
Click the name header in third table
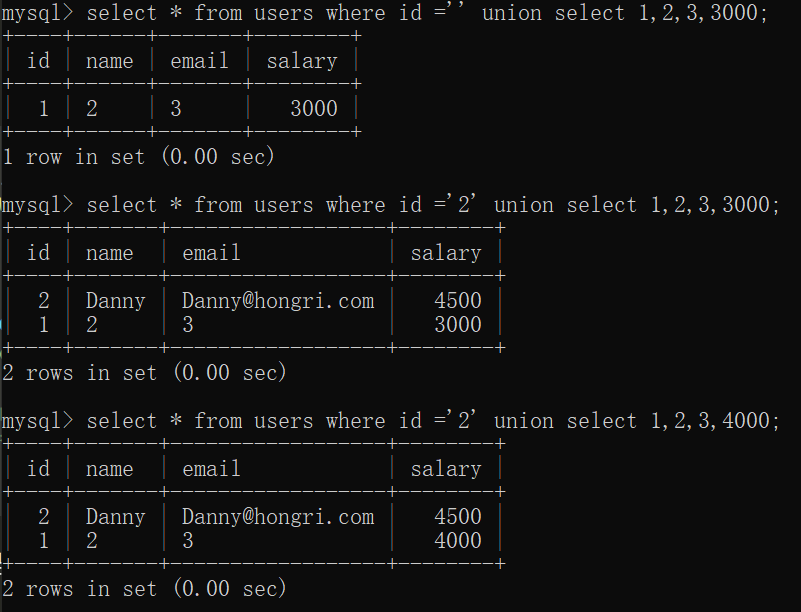tap(109, 469)
